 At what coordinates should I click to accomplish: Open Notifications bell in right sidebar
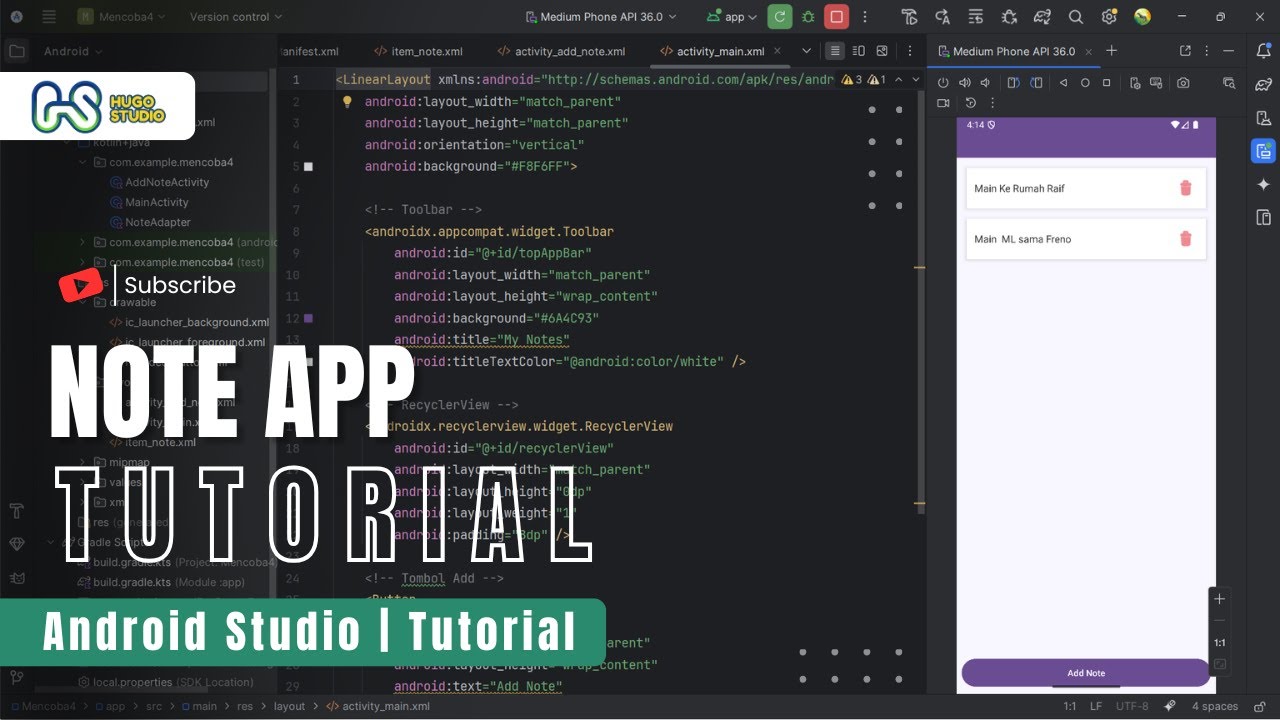pyautogui.click(x=1263, y=52)
